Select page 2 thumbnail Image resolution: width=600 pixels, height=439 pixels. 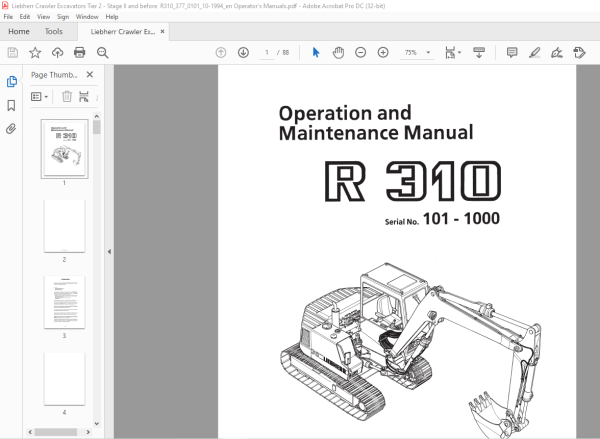pos(64,226)
